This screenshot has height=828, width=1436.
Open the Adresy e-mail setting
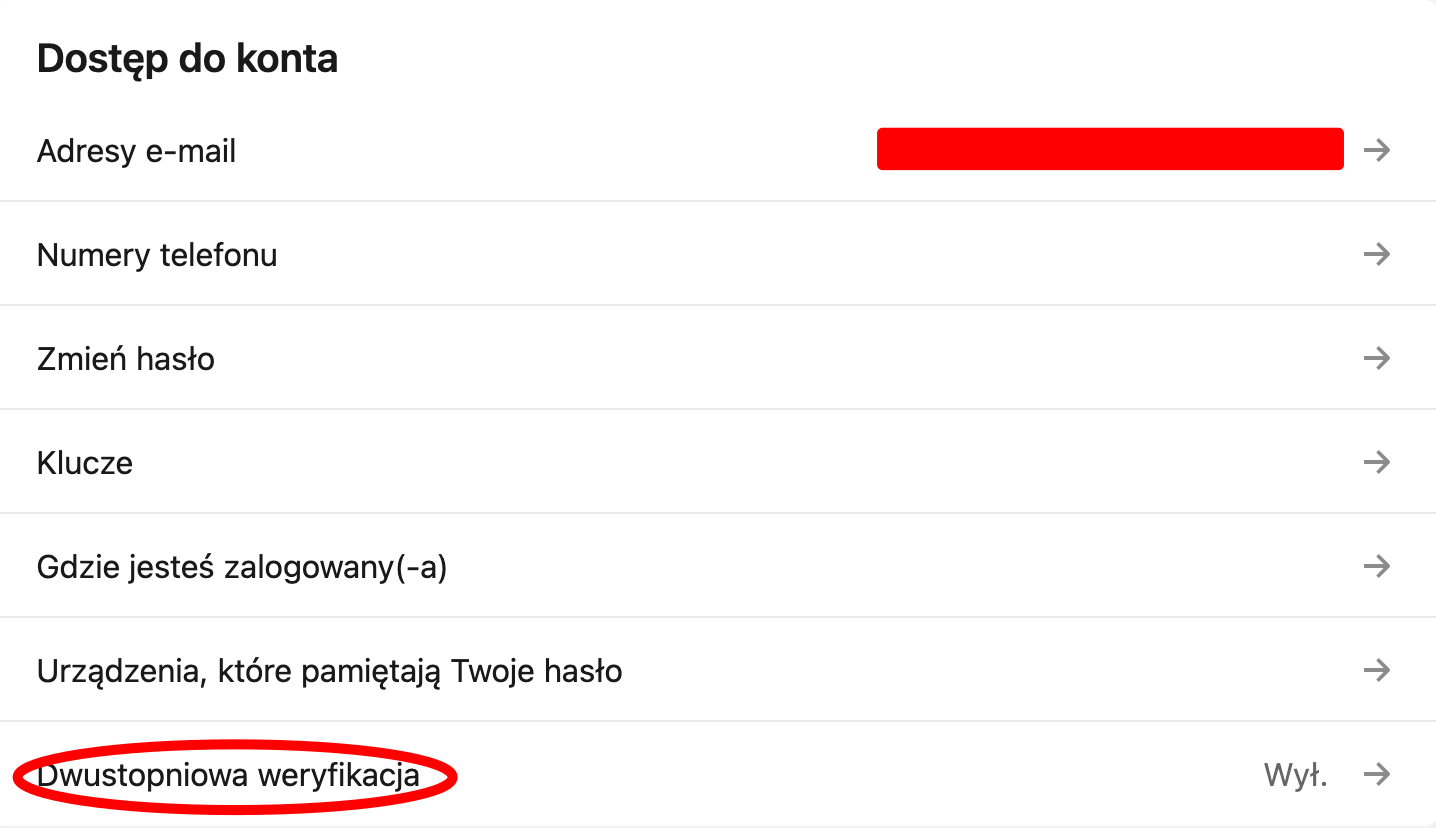coord(136,152)
